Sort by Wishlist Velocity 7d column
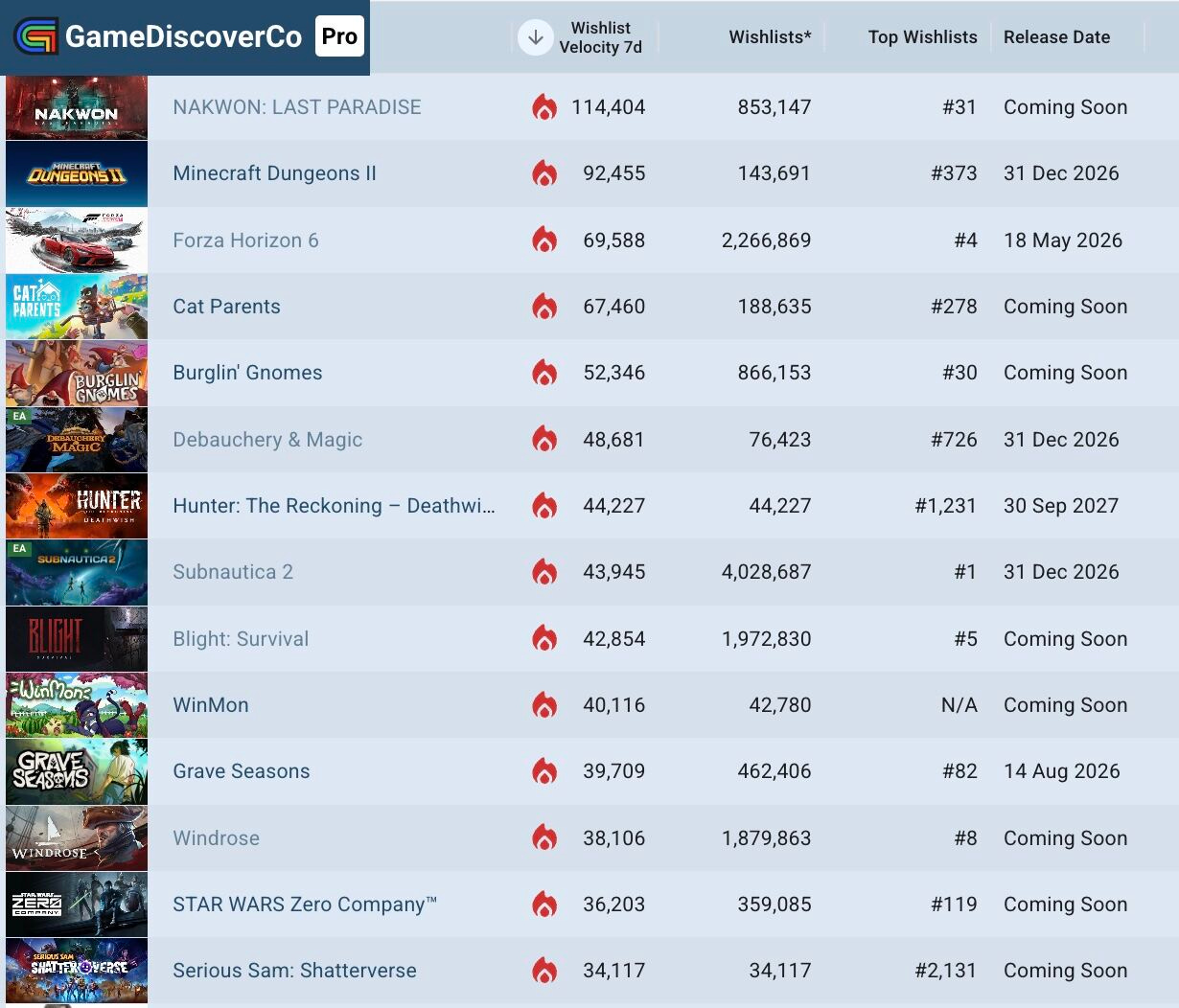Screen dimensions: 1179x1008 [x=601, y=37]
